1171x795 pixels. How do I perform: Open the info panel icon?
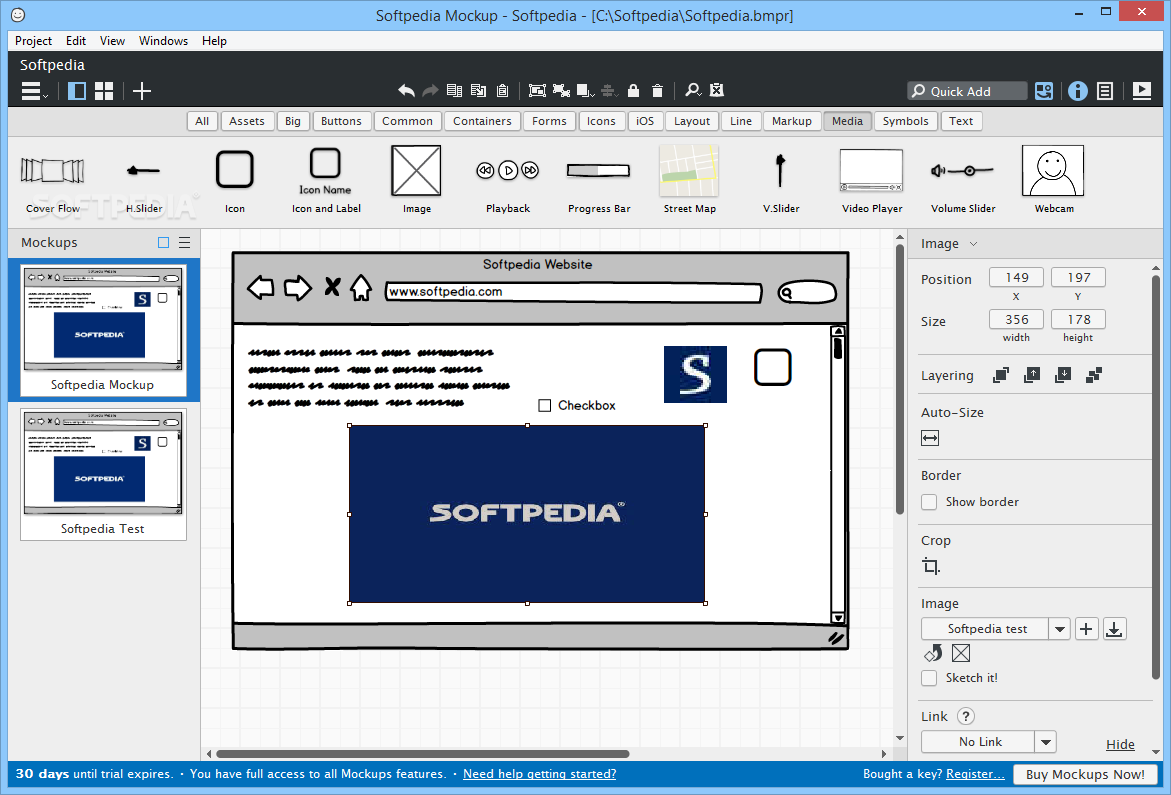coord(1078,91)
